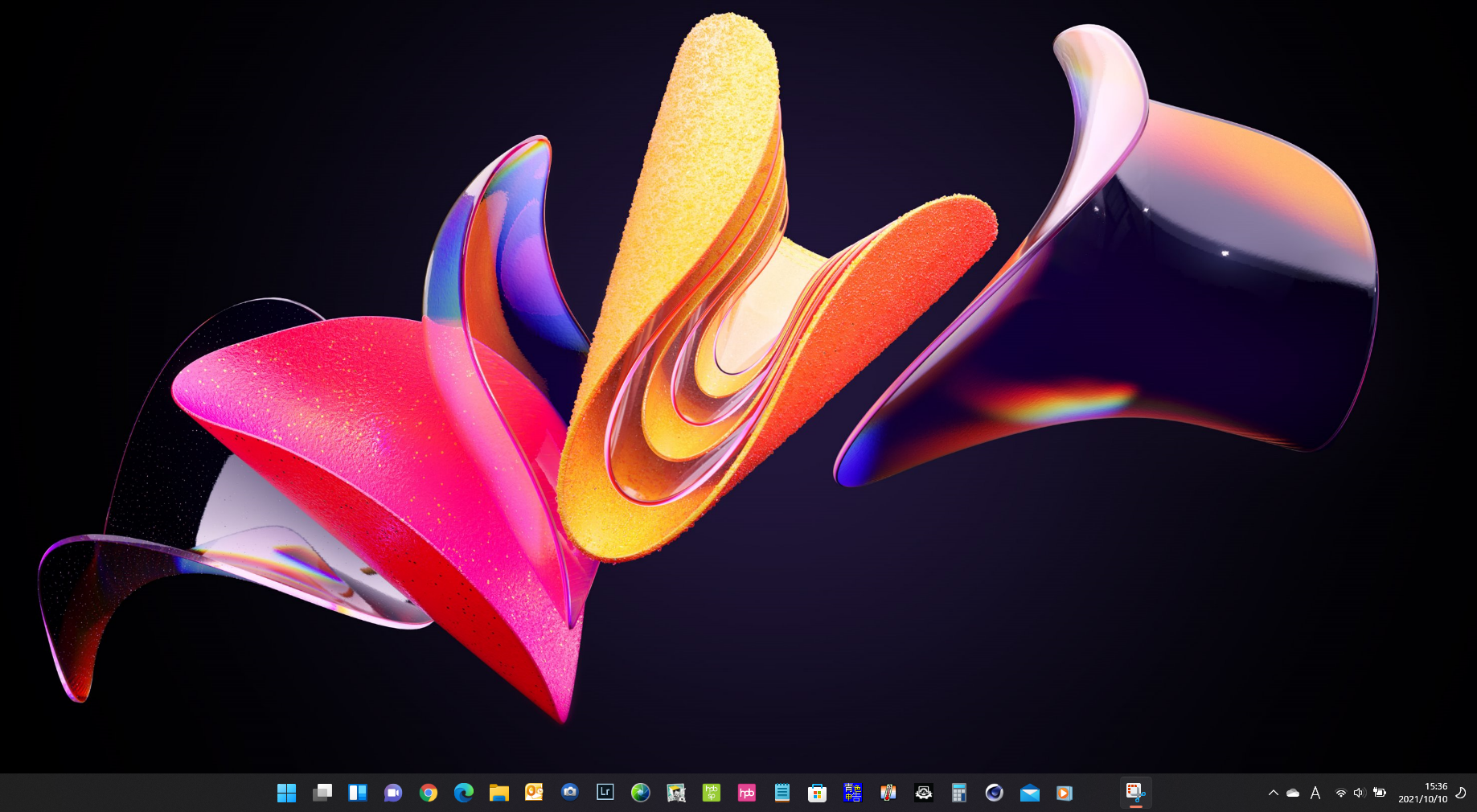Open the pink 'hpb' app
The image size is (1477, 812).
(747, 793)
